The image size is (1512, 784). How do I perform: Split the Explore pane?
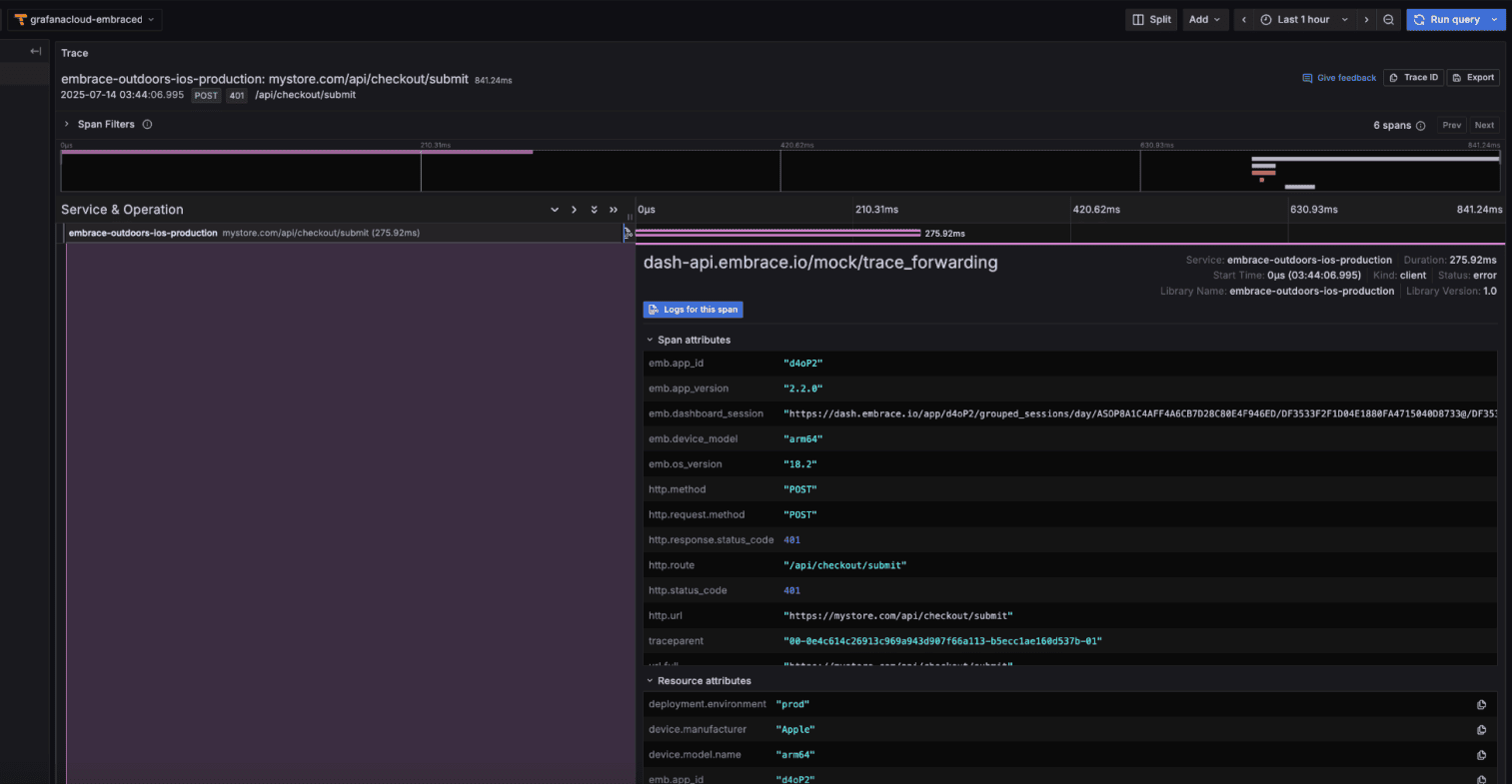[1151, 19]
